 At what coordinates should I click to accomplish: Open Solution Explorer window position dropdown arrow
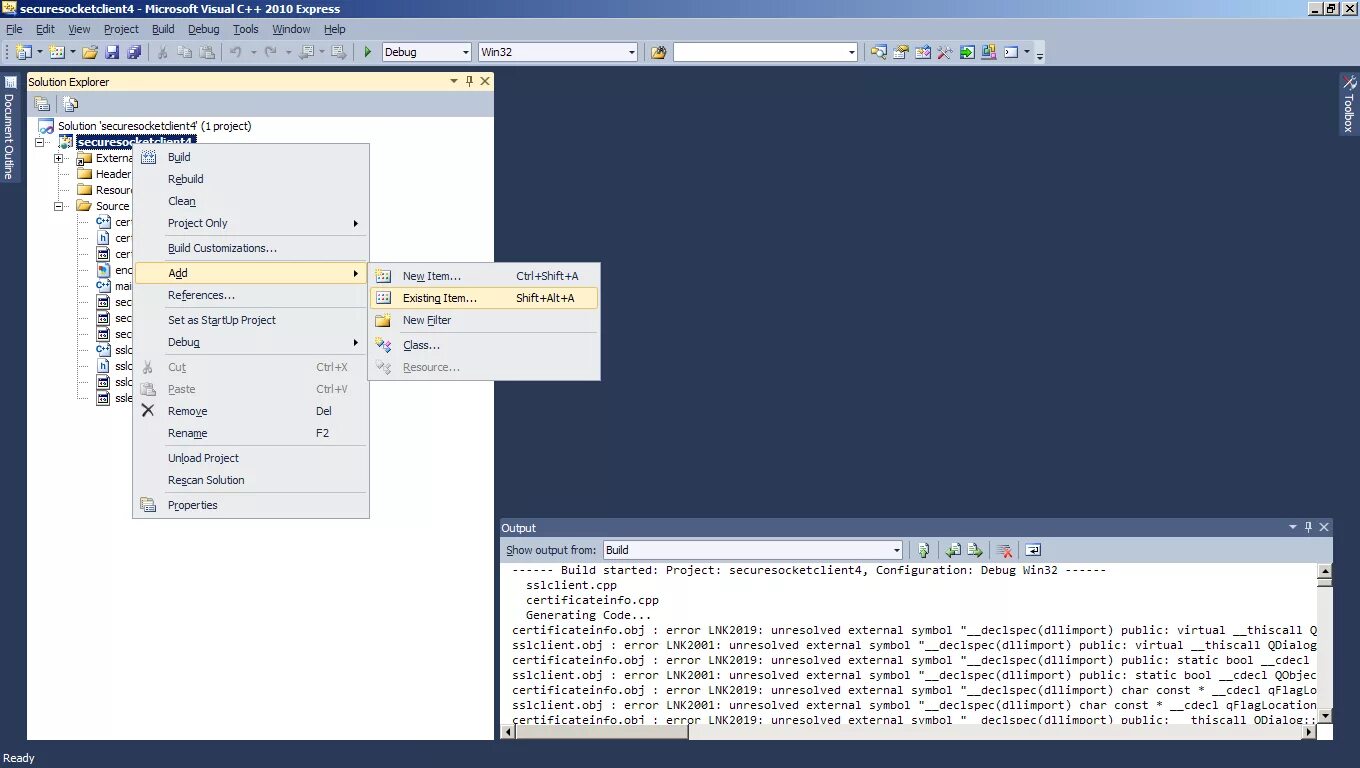(x=454, y=81)
